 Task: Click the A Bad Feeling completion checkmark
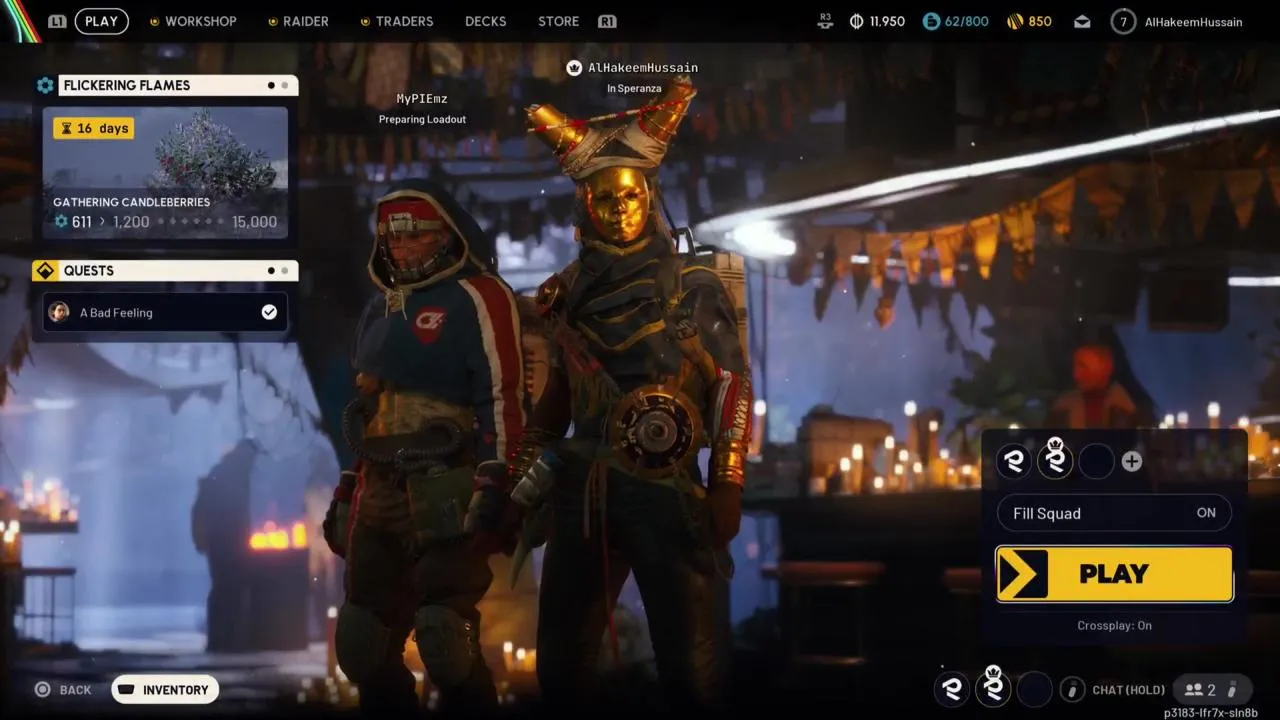269,312
